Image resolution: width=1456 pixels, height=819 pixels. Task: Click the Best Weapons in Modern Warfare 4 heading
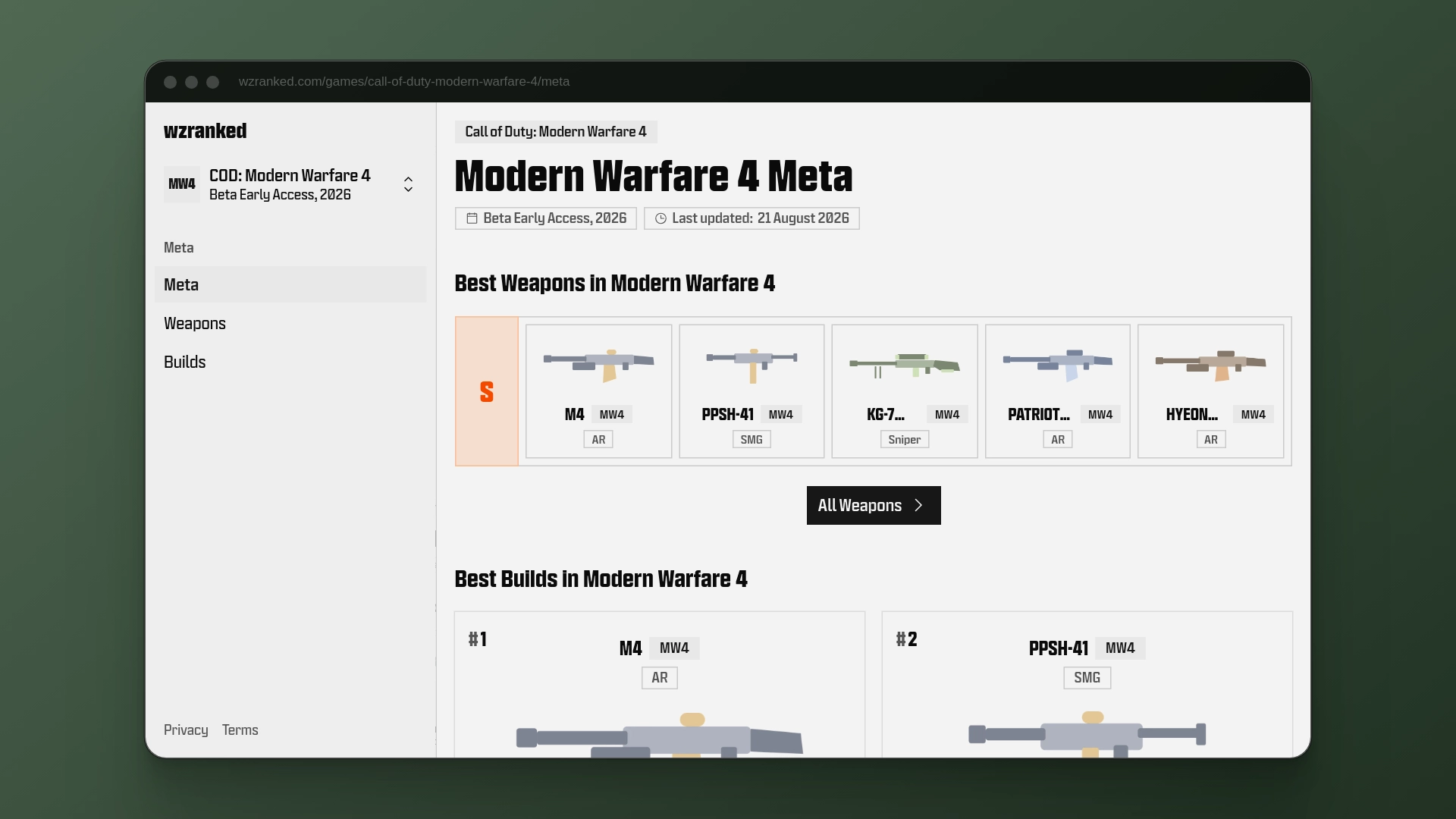coord(615,284)
